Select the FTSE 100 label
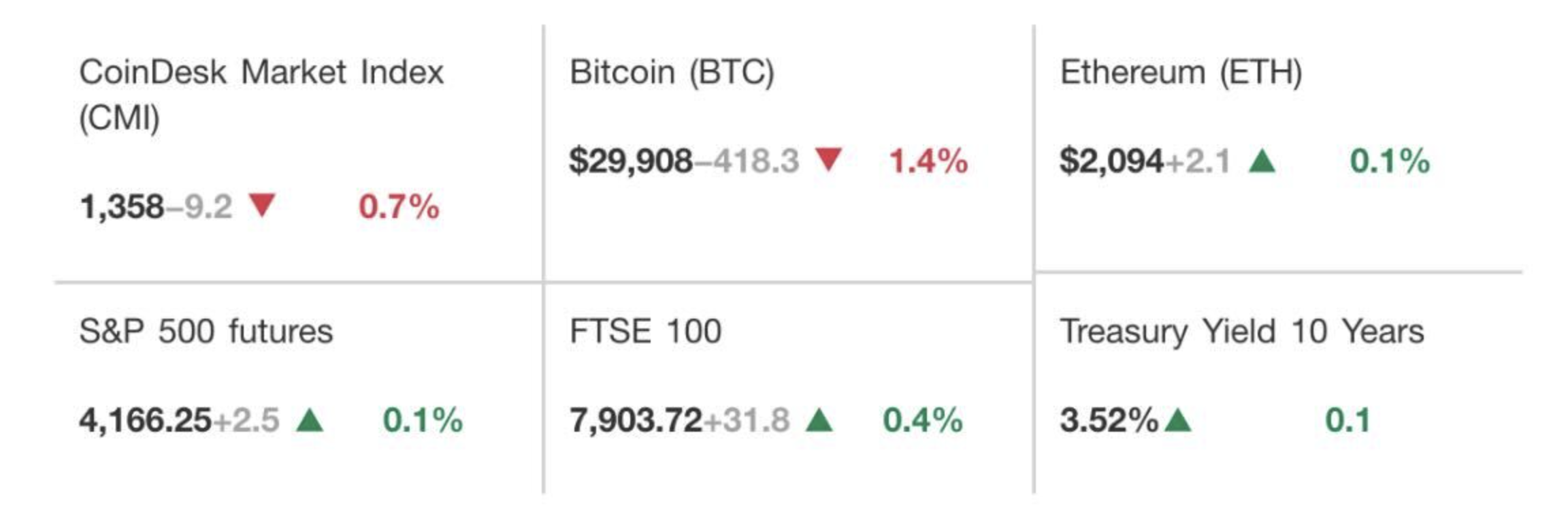The height and width of the screenshot is (523, 1568). pos(645,332)
